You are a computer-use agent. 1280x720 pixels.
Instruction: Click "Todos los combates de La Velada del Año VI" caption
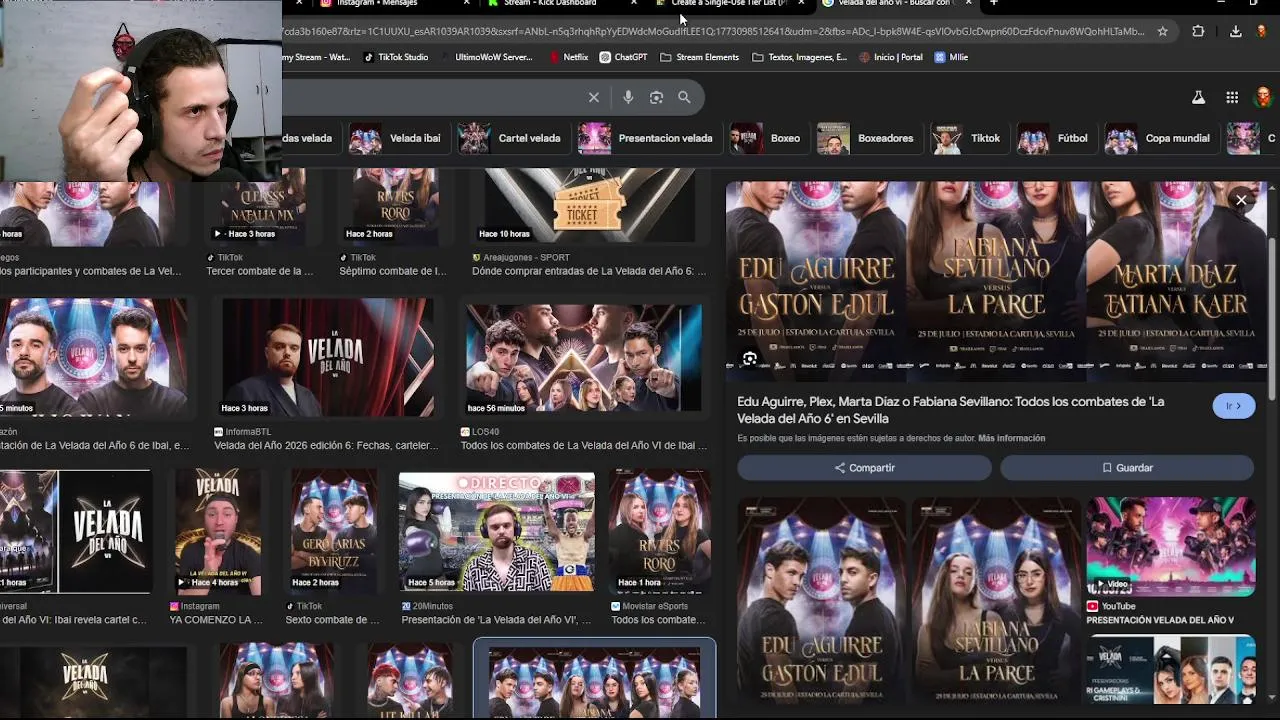584,445
